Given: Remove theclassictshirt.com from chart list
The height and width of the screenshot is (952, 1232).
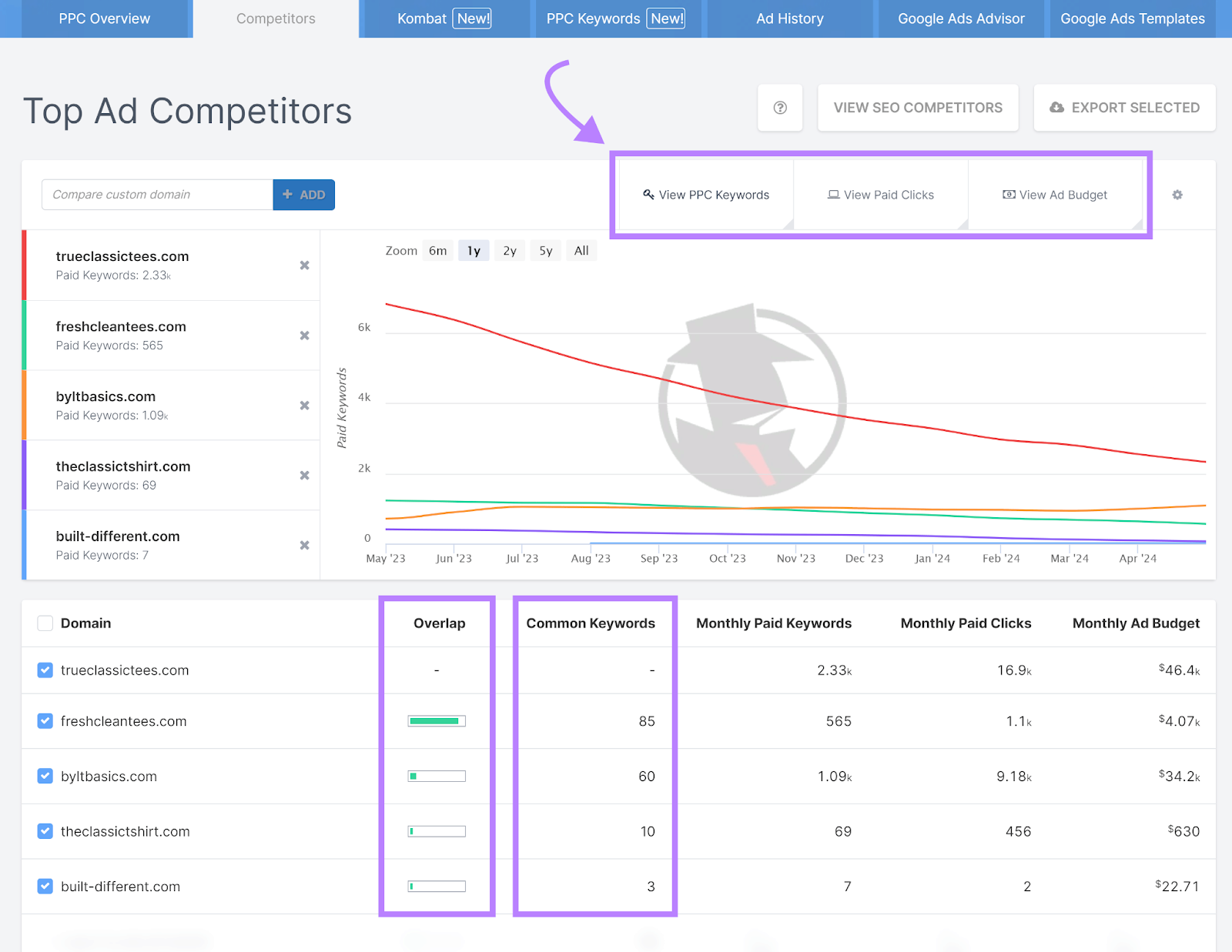Looking at the screenshot, I should click(x=305, y=476).
